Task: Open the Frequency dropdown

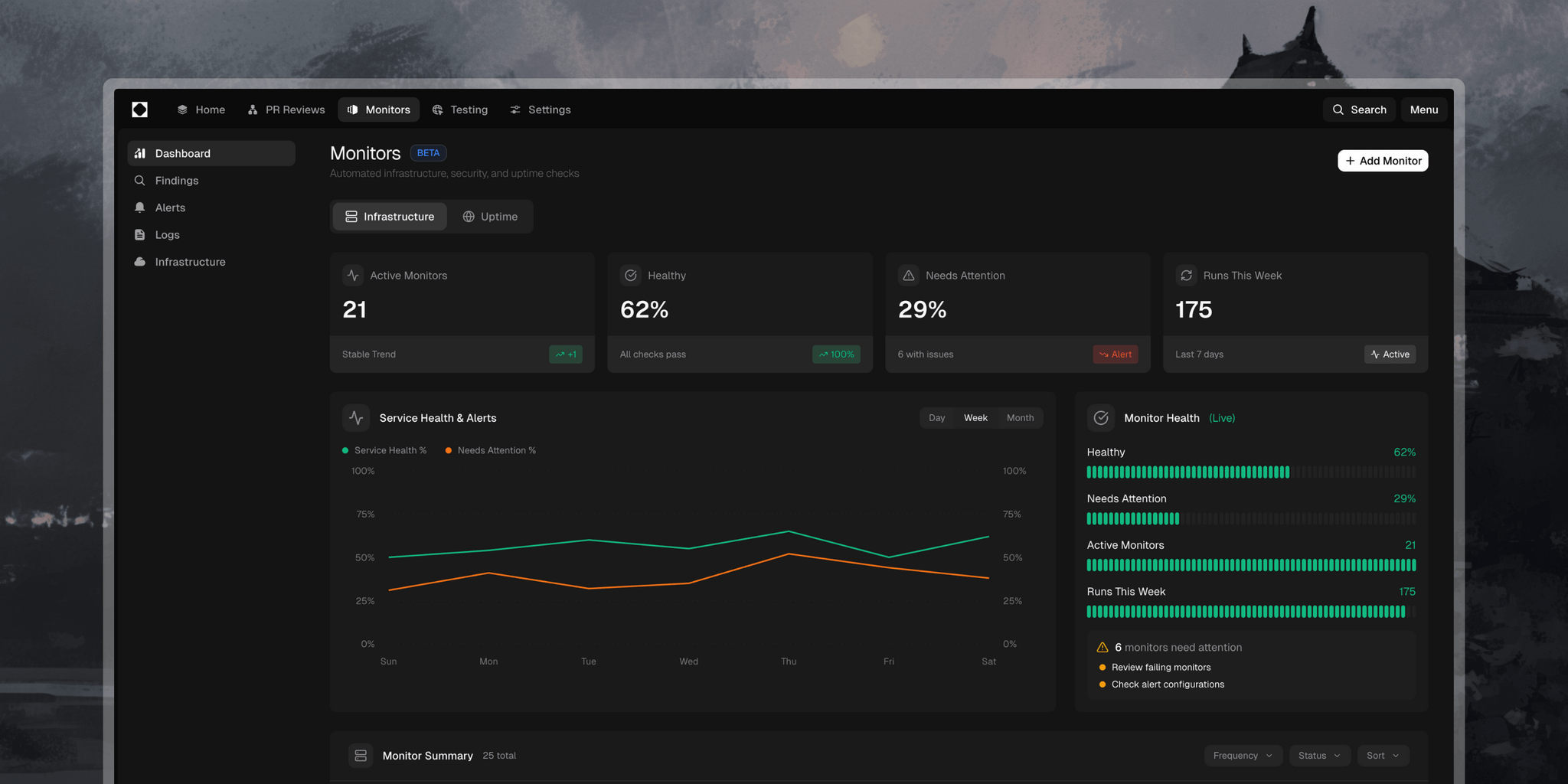Action: click(x=1243, y=755)
